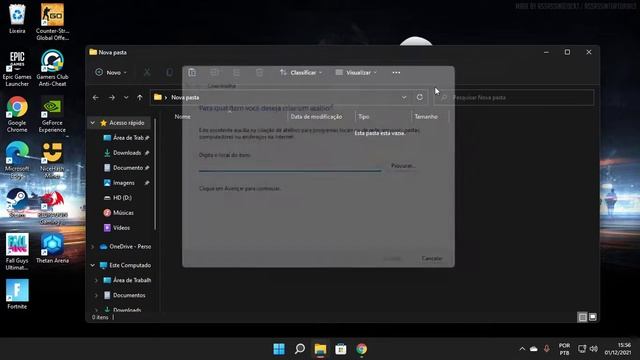The image size is (640, 360).
Task: Collapse the Acesso rápido tree section
Action: click(x=93, y=122)
